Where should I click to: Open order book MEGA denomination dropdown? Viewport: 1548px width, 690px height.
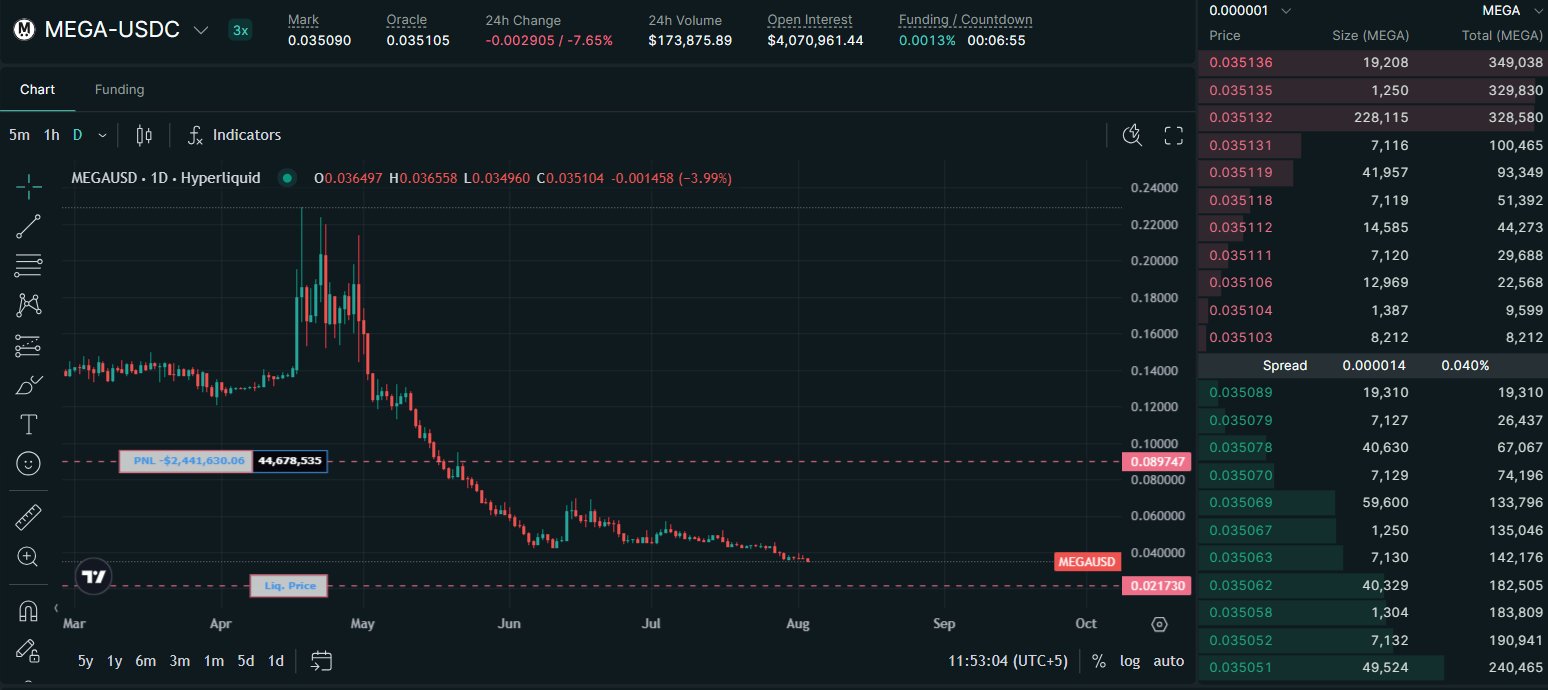[x=1510, y=11]
